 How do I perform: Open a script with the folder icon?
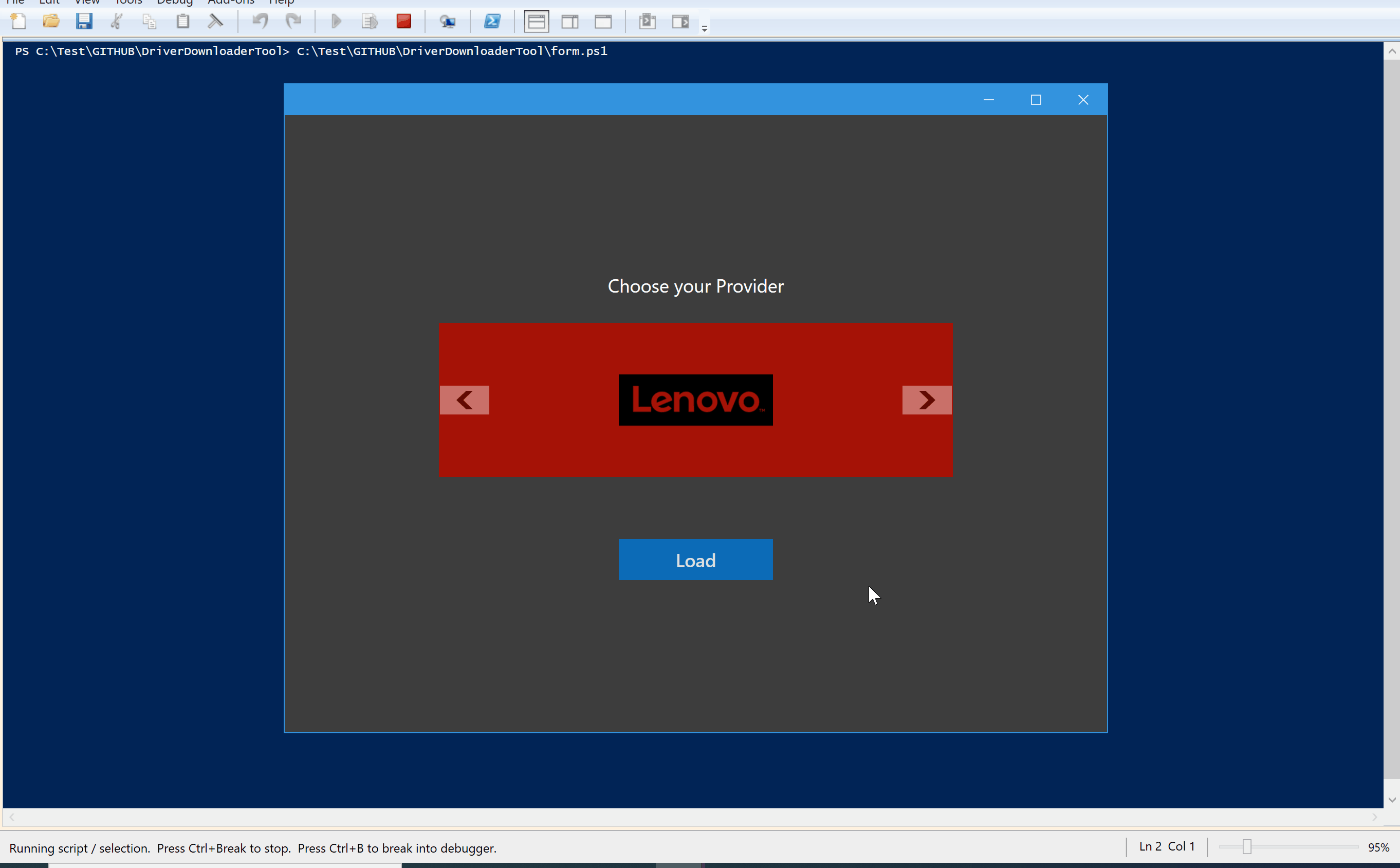[51, 22]
